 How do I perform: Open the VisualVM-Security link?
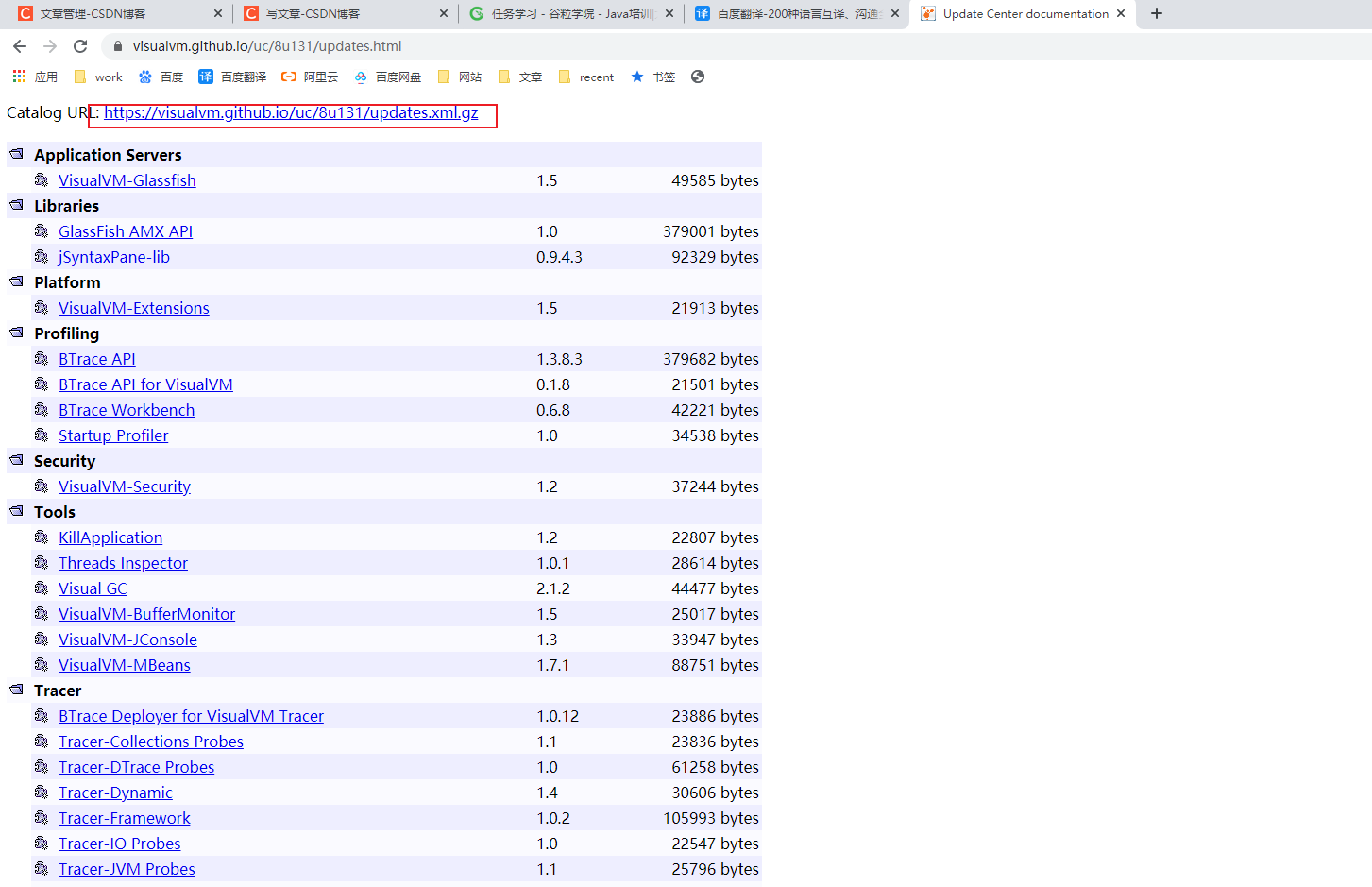pos(125,486)
